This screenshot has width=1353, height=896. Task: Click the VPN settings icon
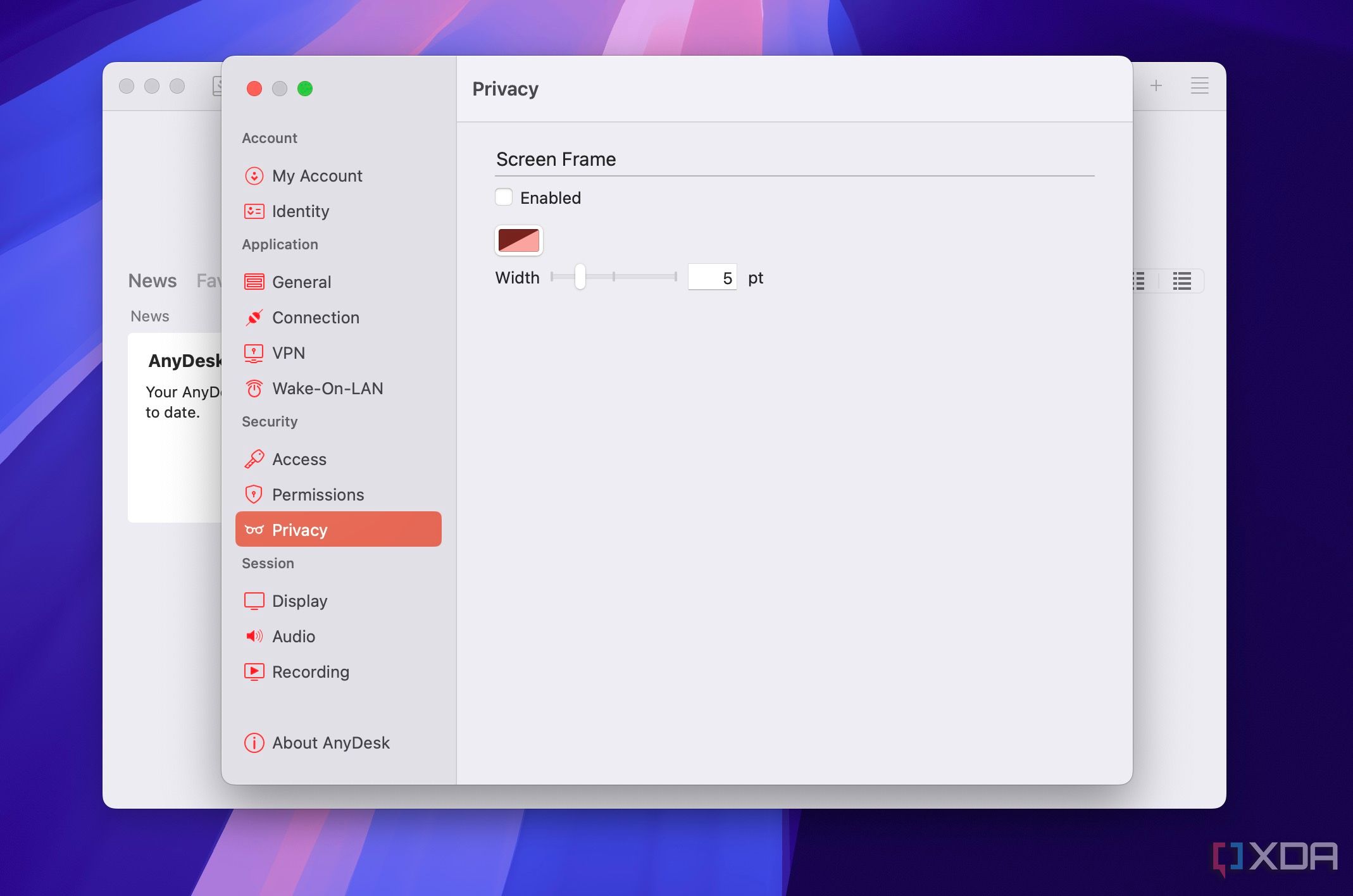254,352
